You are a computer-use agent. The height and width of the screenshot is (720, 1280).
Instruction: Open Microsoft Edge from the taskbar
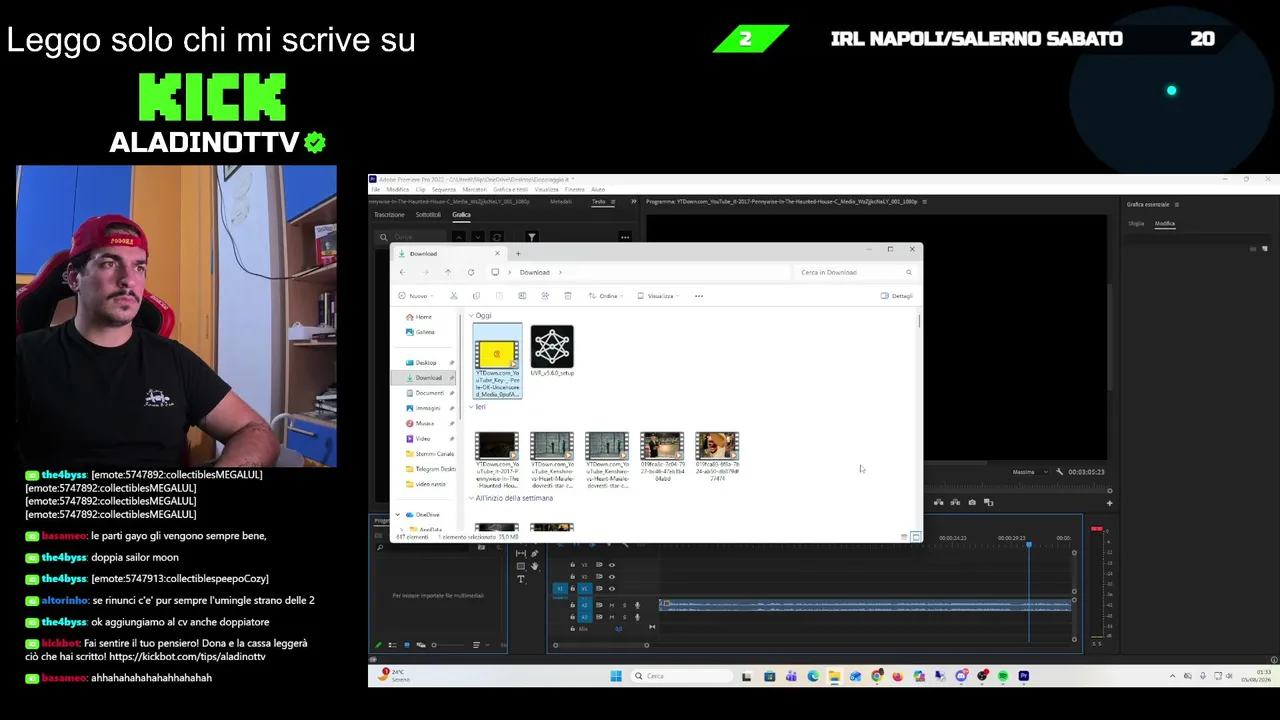click(813, 676)
